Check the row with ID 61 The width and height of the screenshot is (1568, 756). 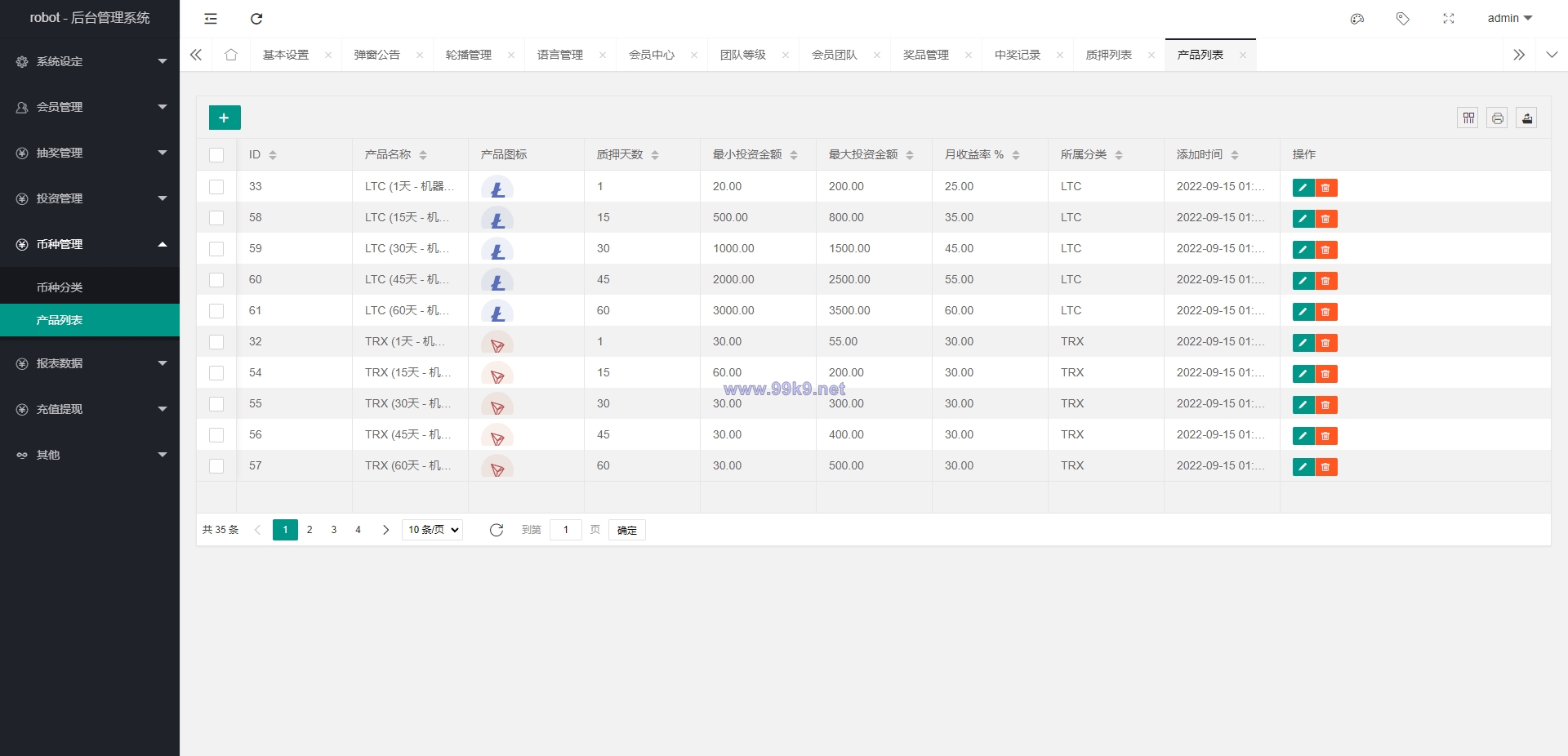pyautogui.click(x=216, y=311)
